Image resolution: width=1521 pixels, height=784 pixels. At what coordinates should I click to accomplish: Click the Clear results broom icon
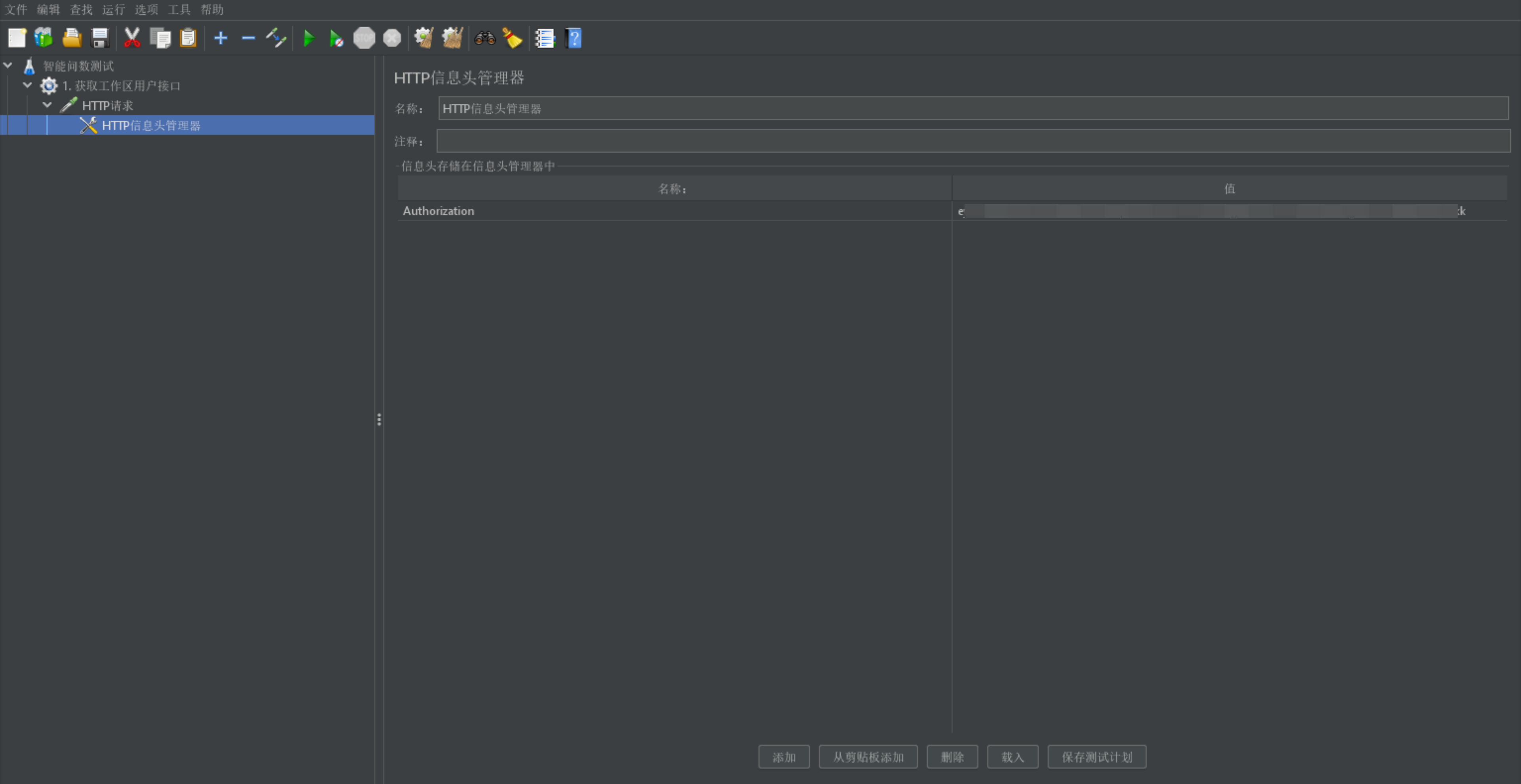pos(424,38)
